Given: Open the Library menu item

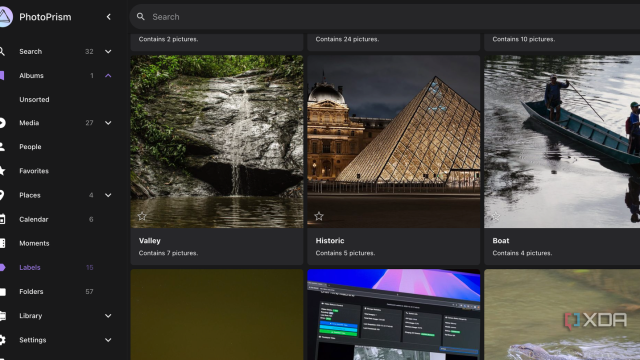Looking at the screenshot, I should [31, 316].
